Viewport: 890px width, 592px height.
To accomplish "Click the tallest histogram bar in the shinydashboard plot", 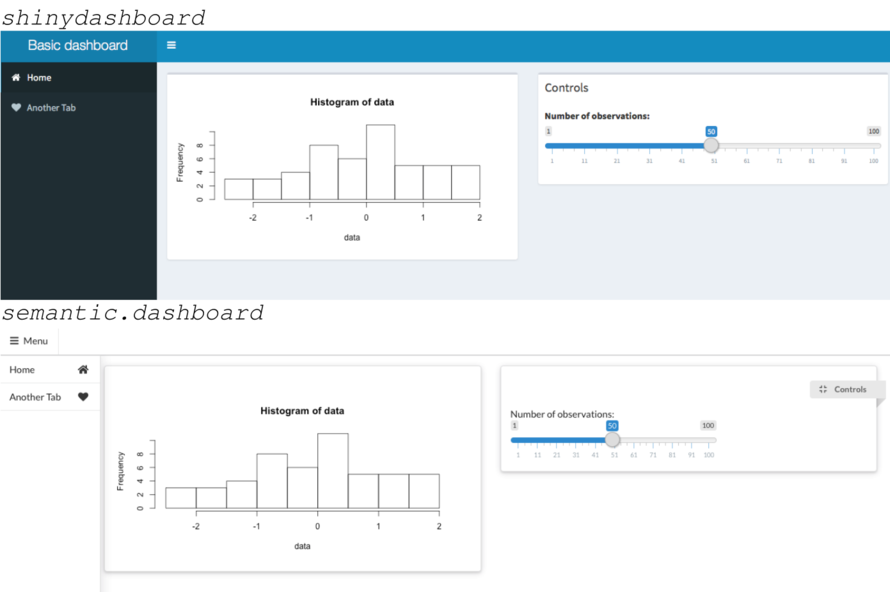I will point(380,162).
